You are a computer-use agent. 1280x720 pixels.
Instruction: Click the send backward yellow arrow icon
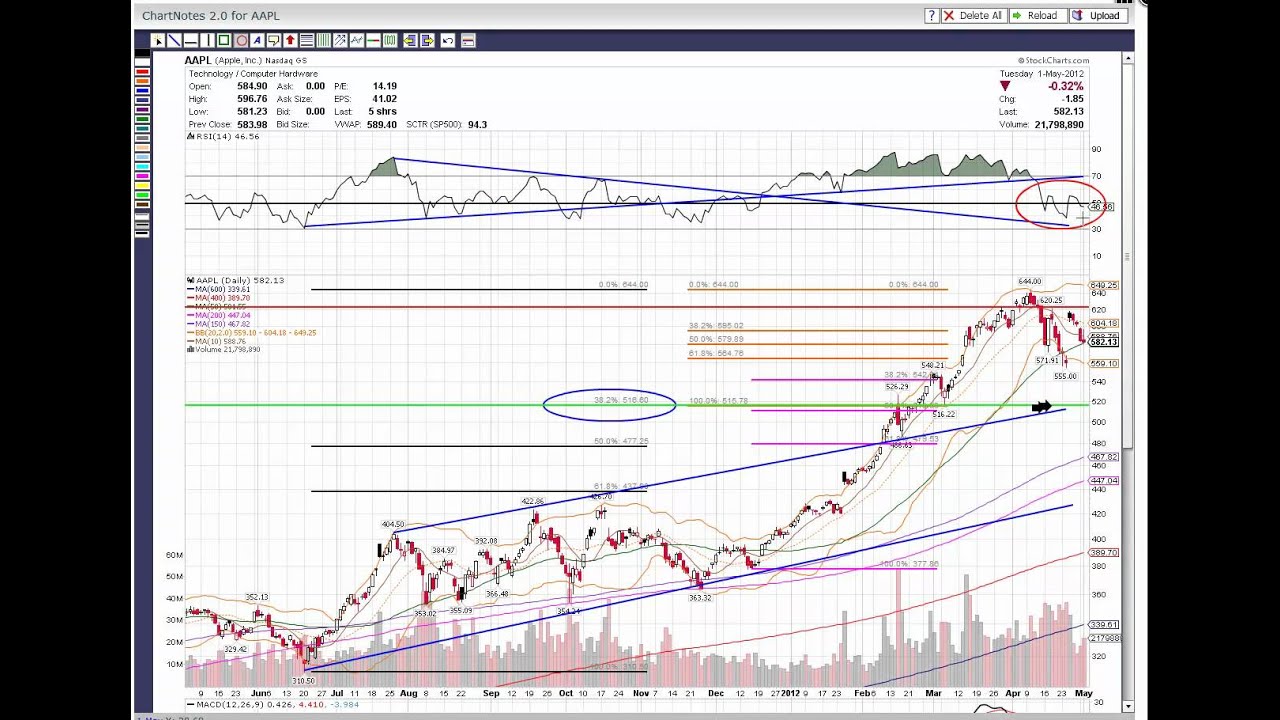410,40
